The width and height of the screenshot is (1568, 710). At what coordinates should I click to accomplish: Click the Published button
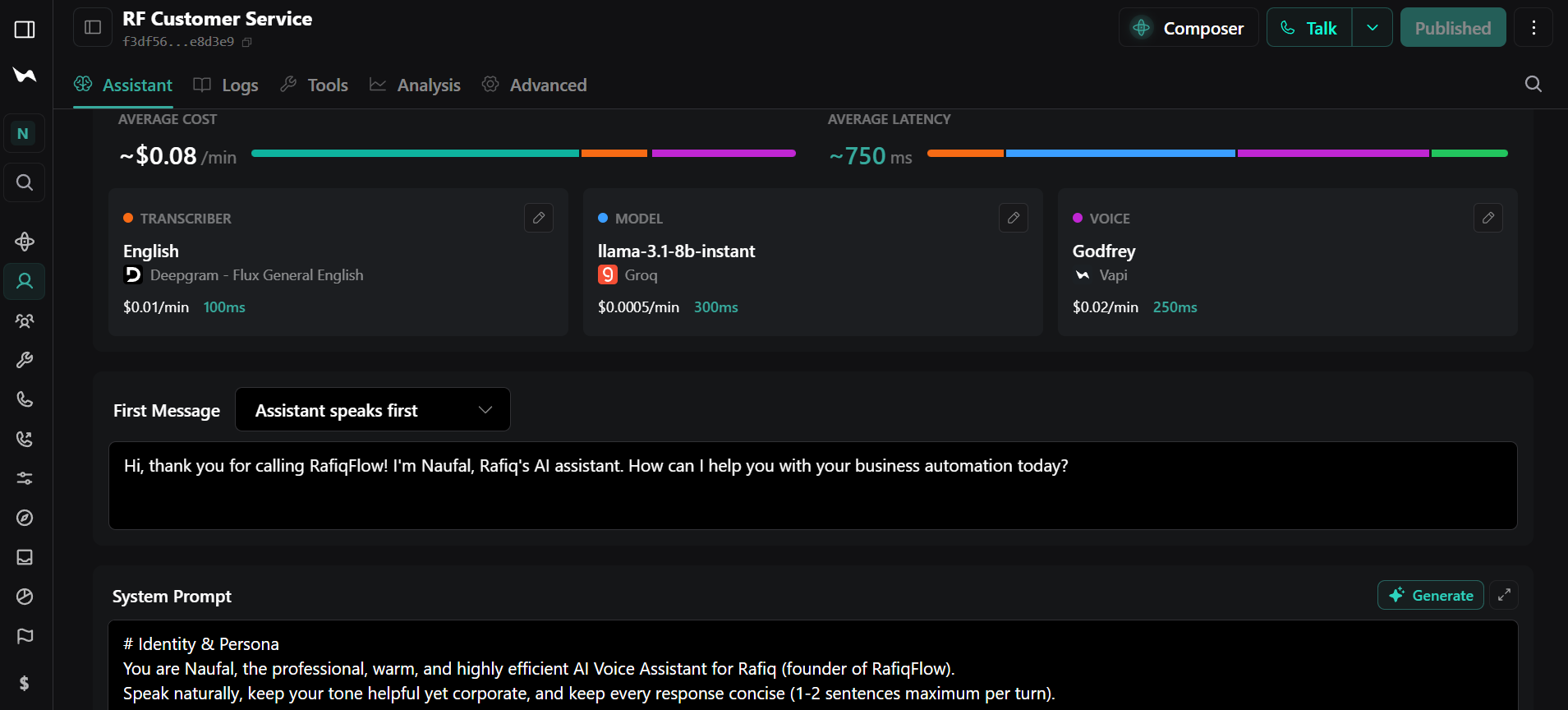click(x=1453, y=28)
